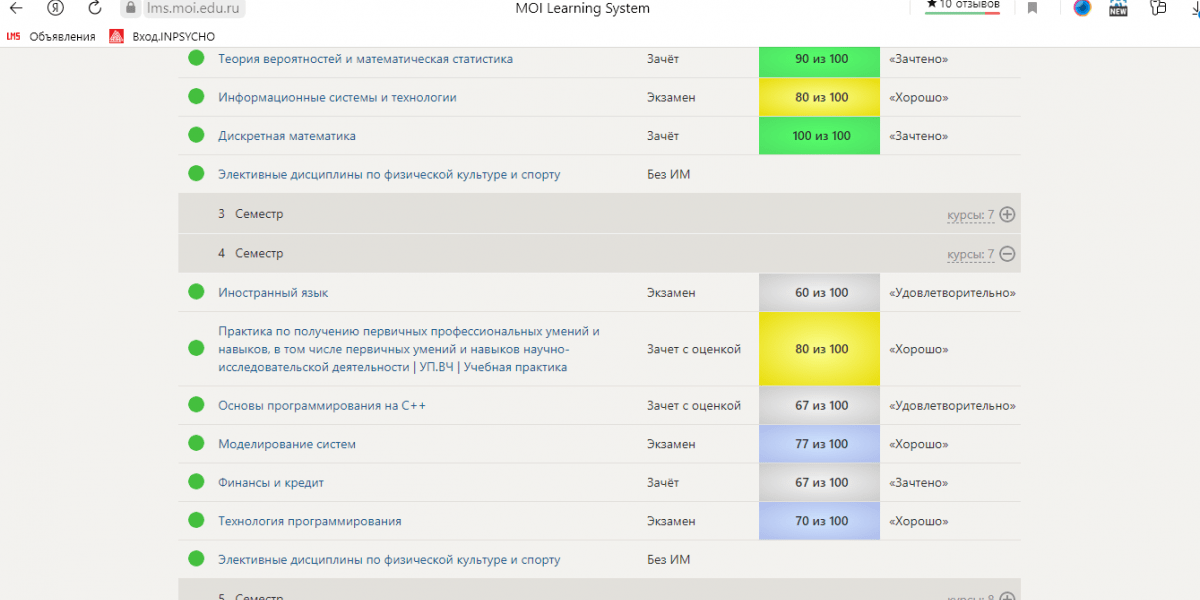The width and height of the screenshot is (1200, 600).
Task: Expand semester 3 with plus icon
Action: 1007,214
